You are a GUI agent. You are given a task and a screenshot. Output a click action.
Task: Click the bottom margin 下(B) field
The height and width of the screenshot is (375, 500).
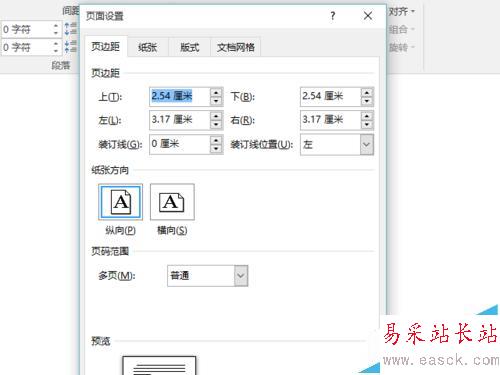click(330, 97)
